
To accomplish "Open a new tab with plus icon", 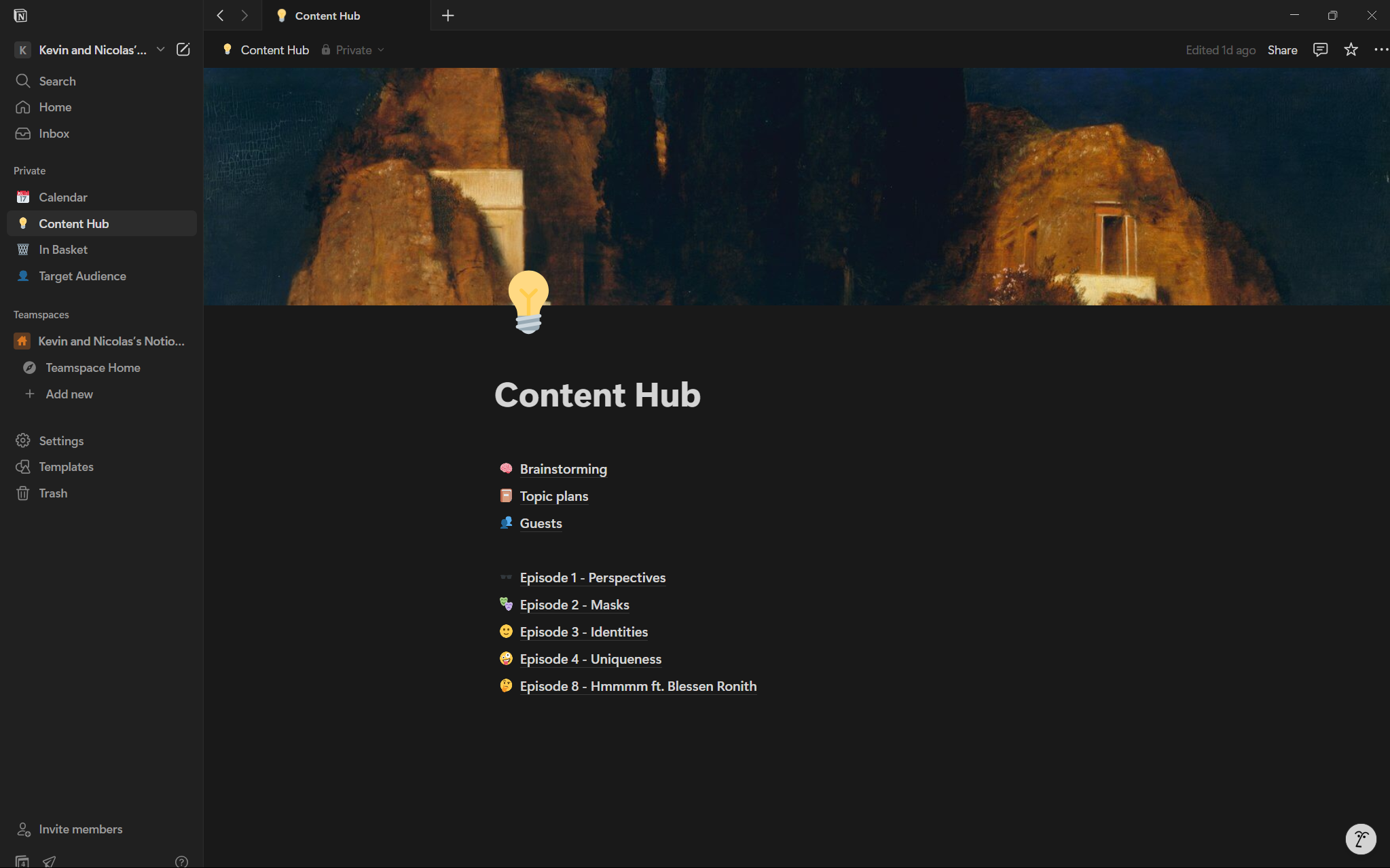I will [x=447, y=15].
